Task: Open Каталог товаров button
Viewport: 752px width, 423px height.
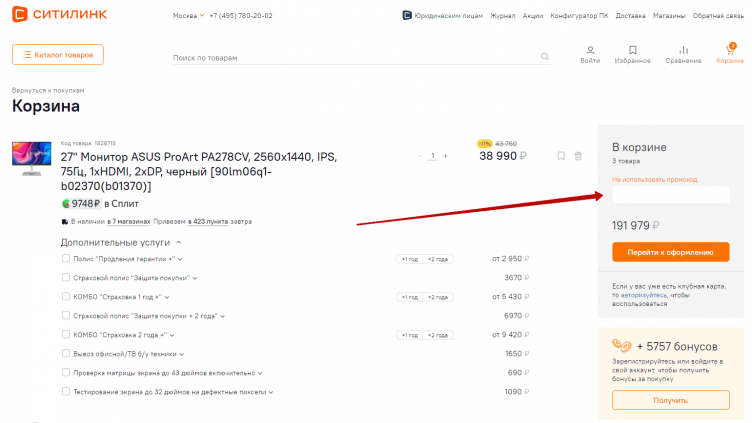Action: click(58, 55)
